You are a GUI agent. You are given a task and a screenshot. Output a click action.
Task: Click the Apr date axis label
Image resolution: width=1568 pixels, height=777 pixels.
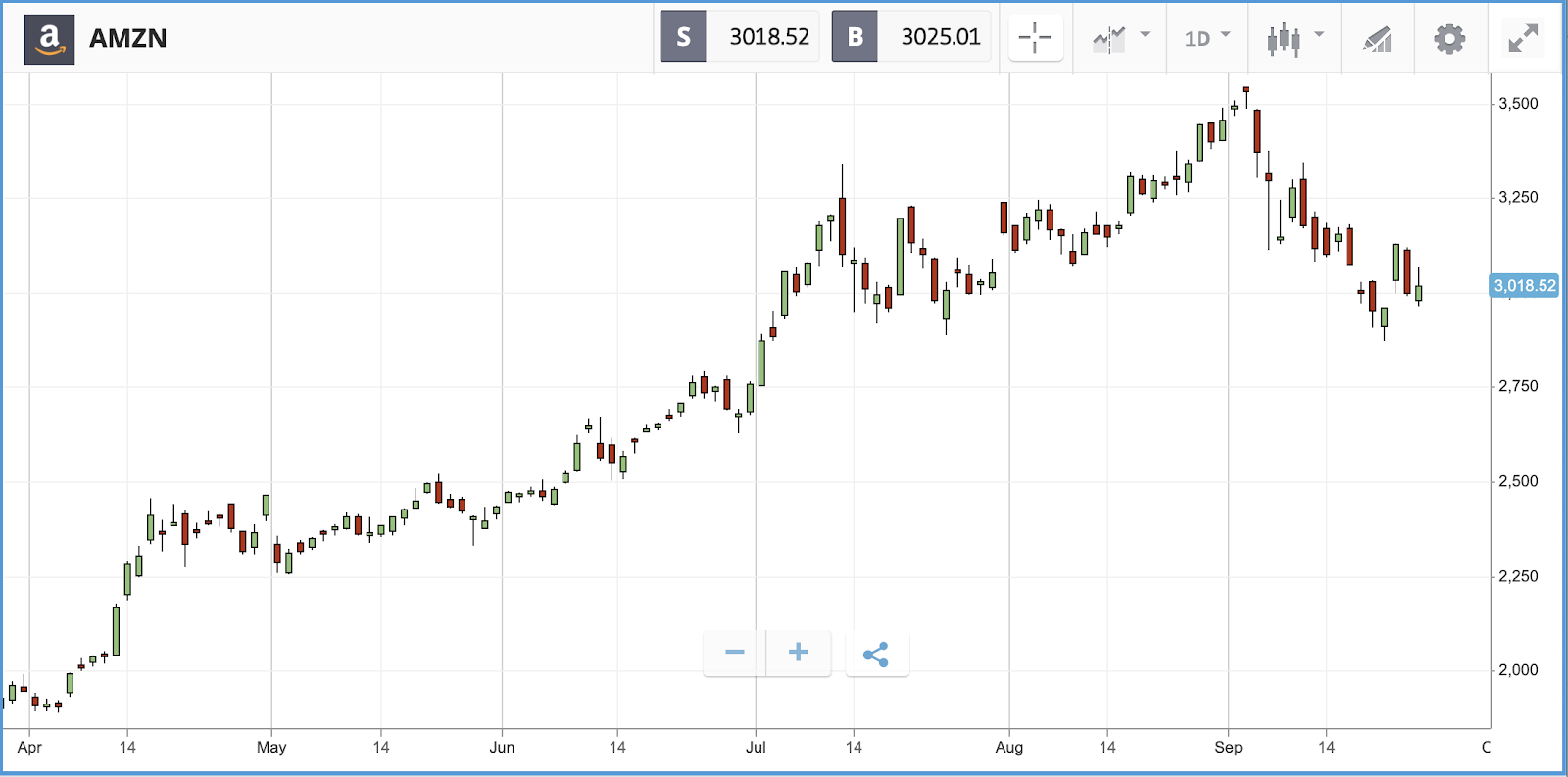(29, 748)
